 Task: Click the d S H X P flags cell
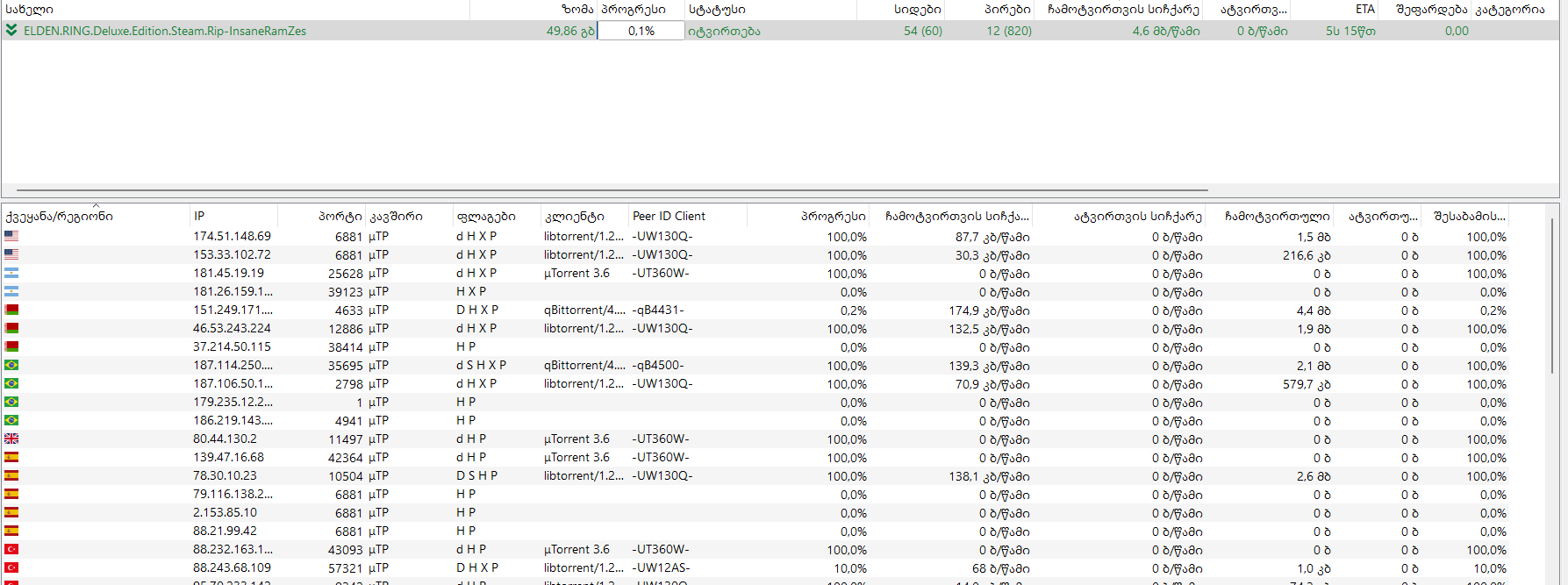point(481,365)
